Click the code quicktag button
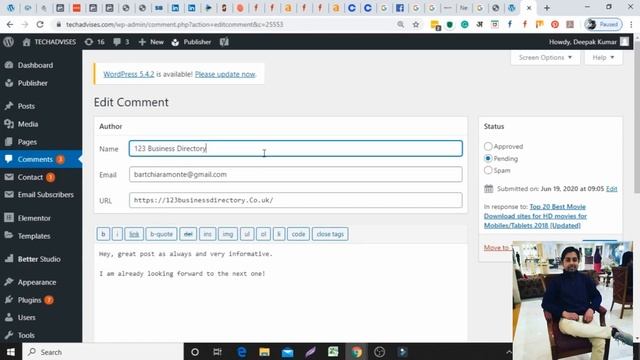Screen dimensions: 640x360 click(x=298, y=234)
